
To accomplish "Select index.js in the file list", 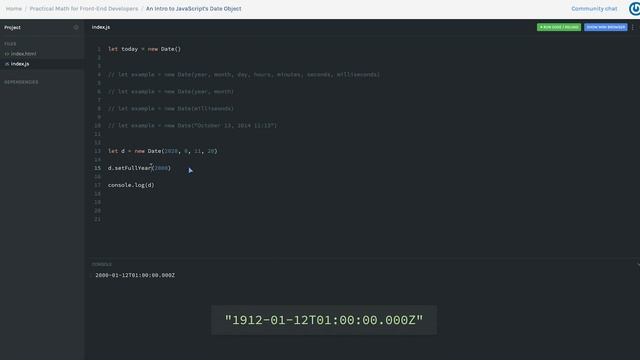I will (x=20, y=64).
